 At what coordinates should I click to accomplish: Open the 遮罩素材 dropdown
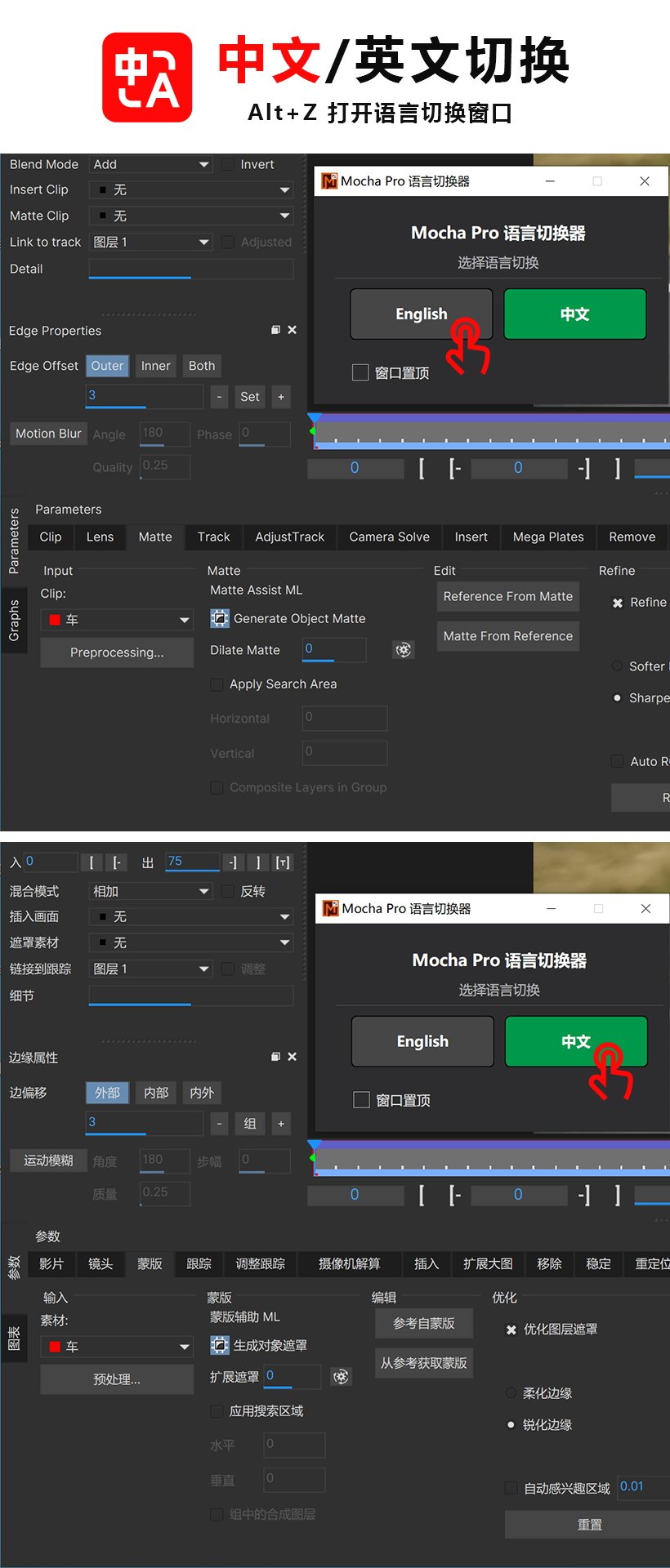coord(190,942)
